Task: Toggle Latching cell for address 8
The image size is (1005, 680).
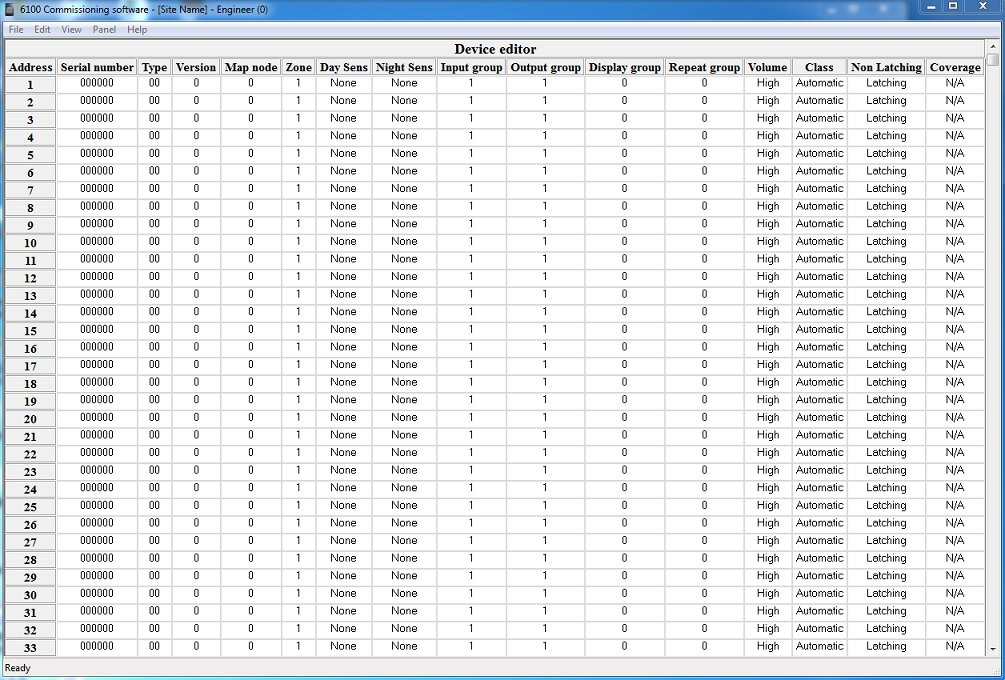Action: click(886, 206)
